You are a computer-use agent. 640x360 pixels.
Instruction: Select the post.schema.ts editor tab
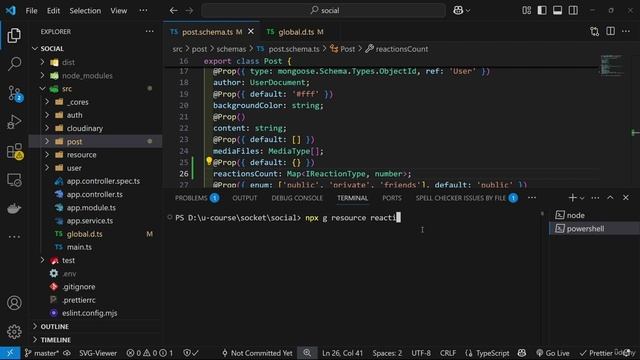(x=211, y=32)
